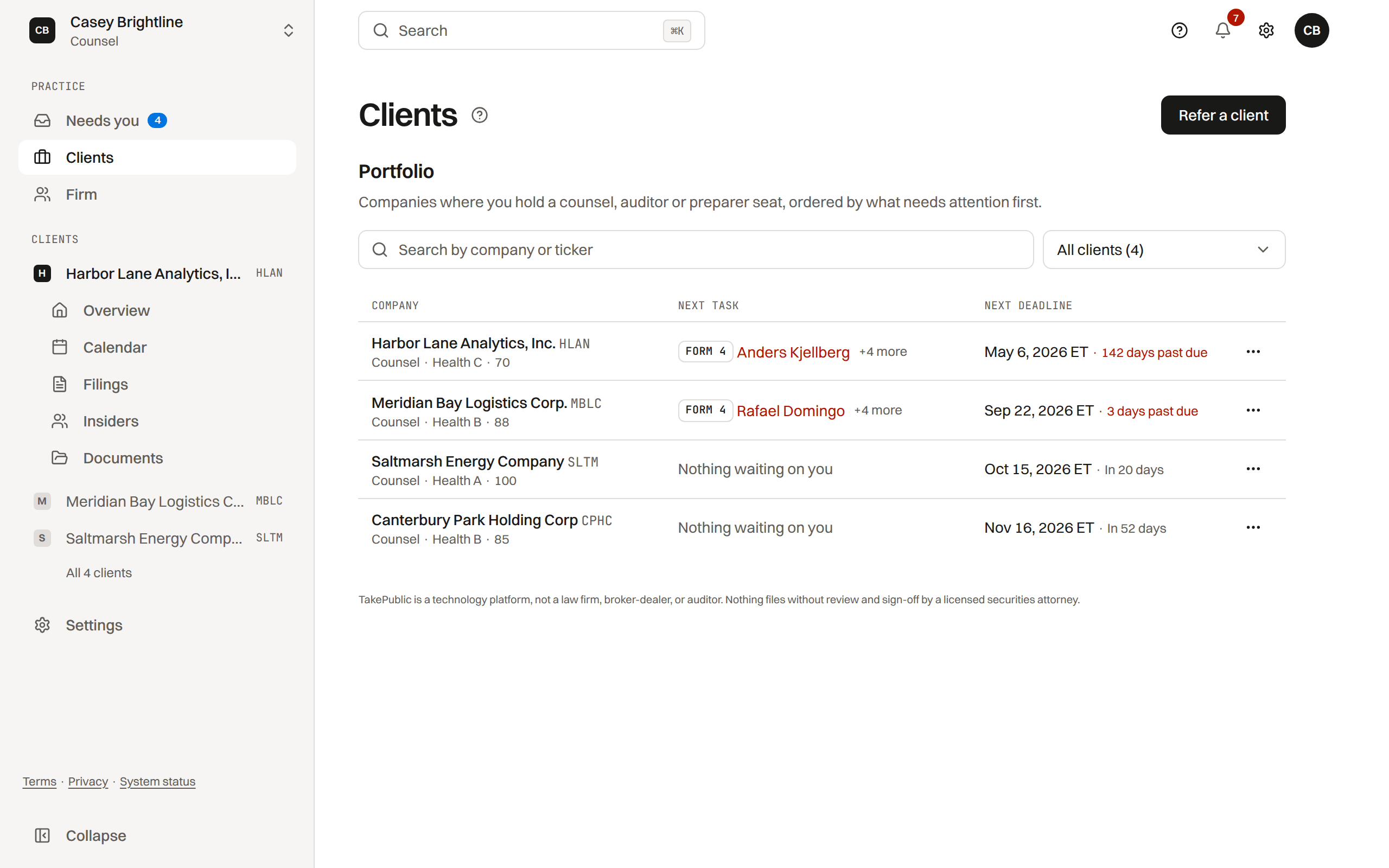The height and width of the screenshot is (868, 1389).
Task: Focus Search by company or ticker field
Action: point(696,250)
